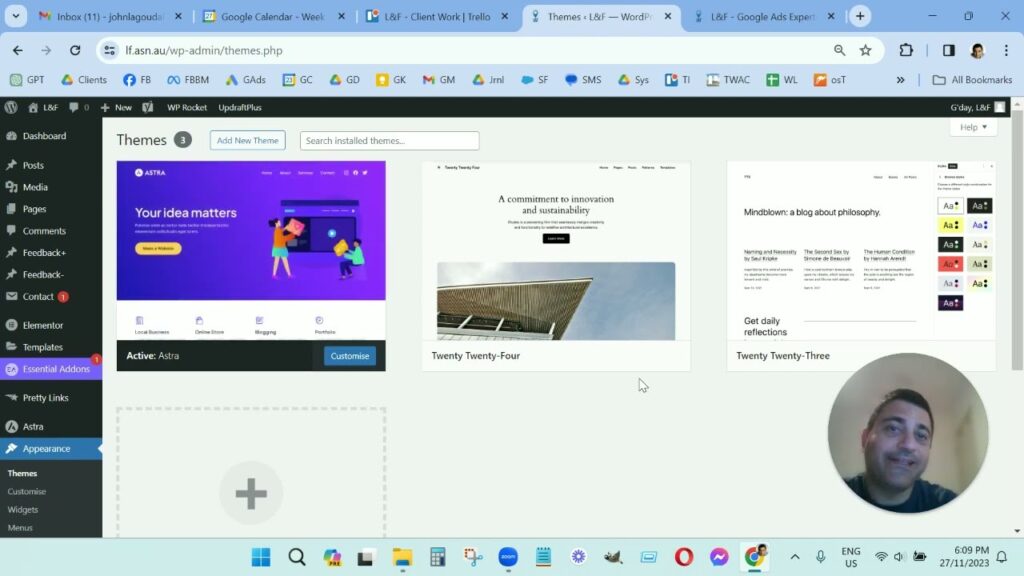Click the plus to add a new theme
This screenshot has height=576, width=1024.
(x=251, y=493)
